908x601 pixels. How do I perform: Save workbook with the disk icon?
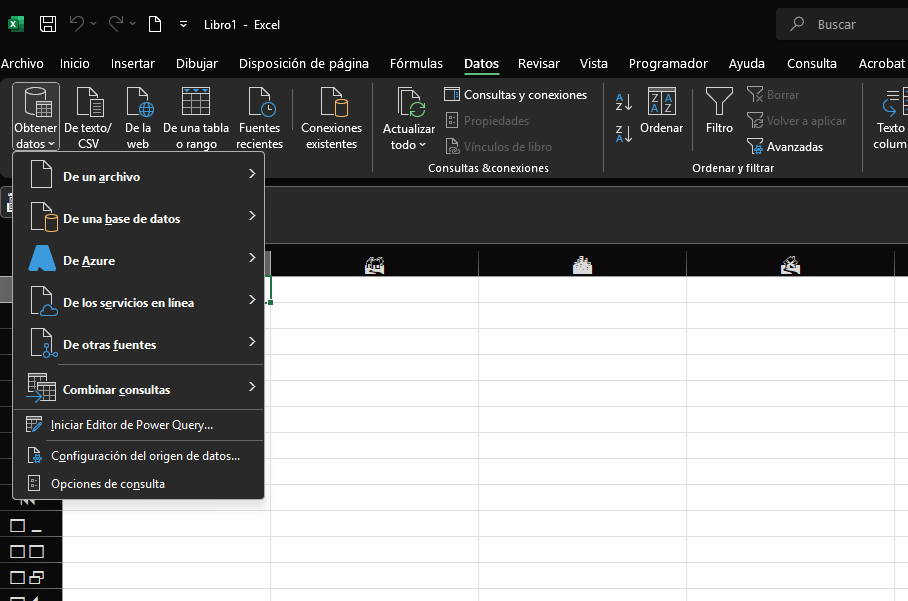coord(48,23)
